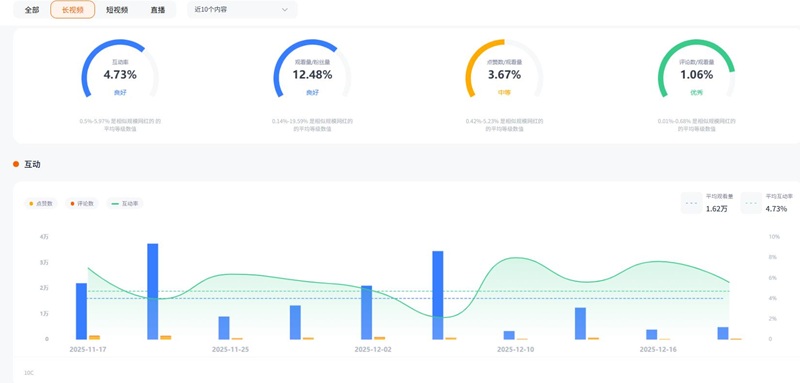Viewport: 800px width, 383px height.
Task: Select the 全部 tab
Action: pyautogui.click(x=32, y=10)
